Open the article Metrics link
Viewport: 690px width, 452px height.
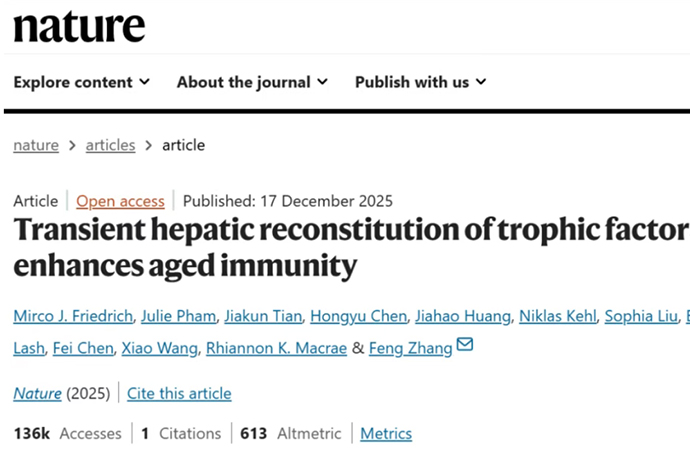(386, 433)
